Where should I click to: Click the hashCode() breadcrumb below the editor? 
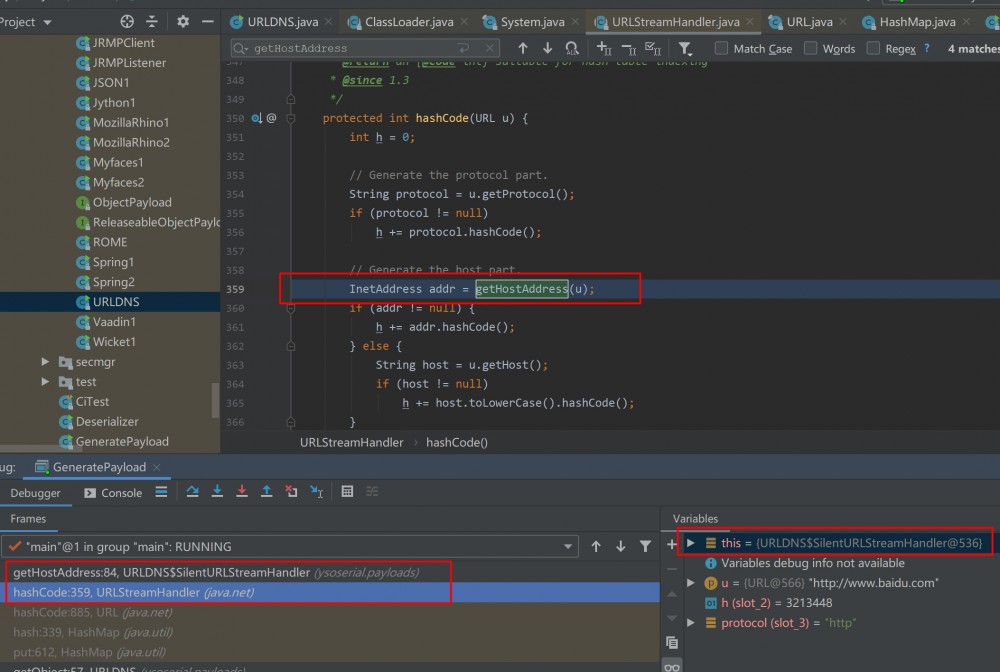pos(457,442)
